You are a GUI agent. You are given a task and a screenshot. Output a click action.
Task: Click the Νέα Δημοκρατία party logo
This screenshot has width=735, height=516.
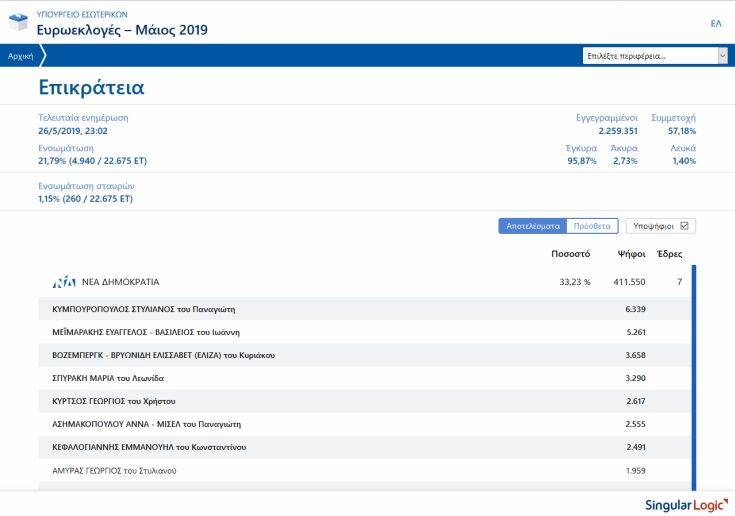click(x=64, y=282)
